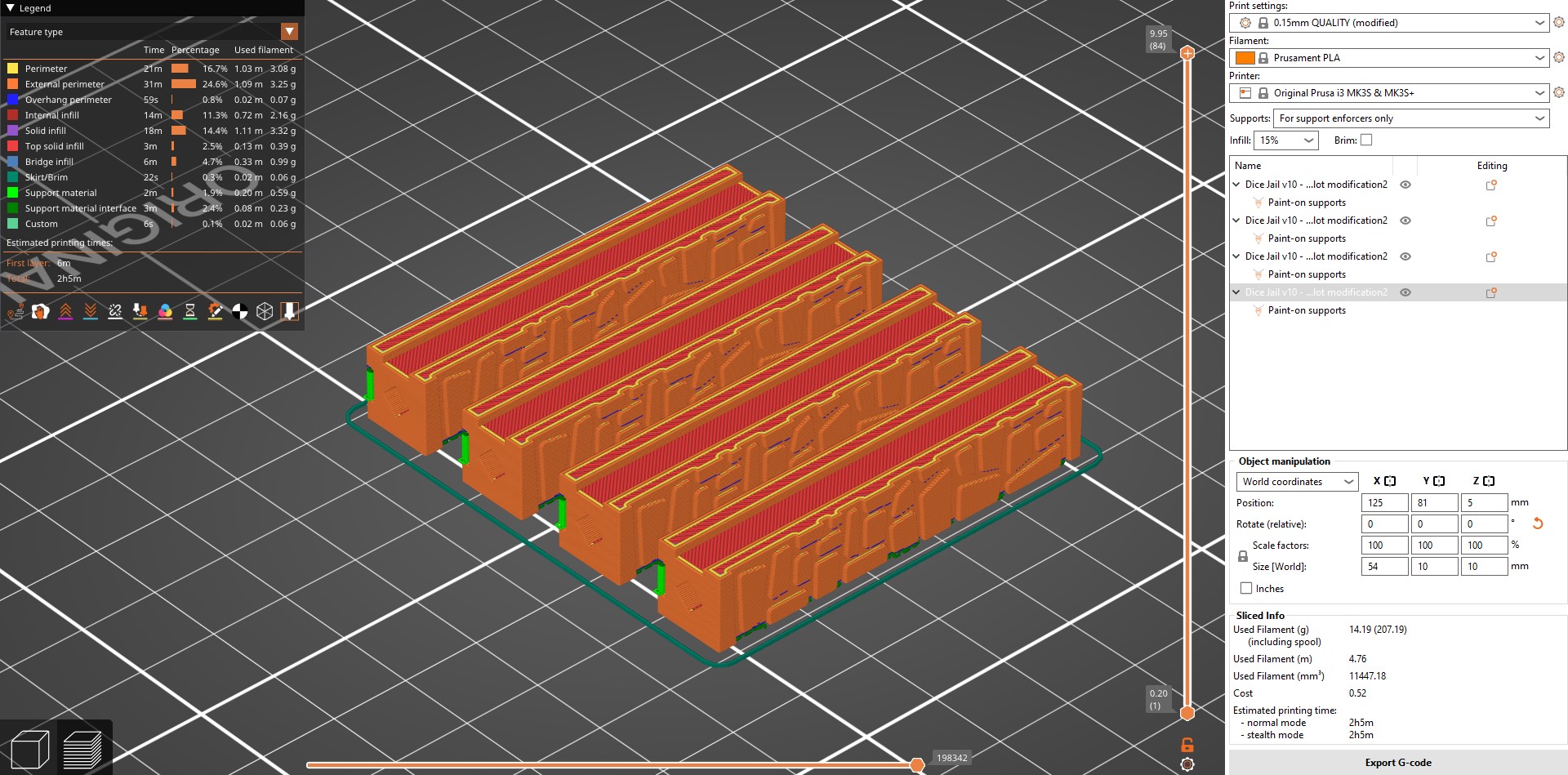Click Custom legend row
Viewport: 1568px width, 775px height.
point(152,224)
